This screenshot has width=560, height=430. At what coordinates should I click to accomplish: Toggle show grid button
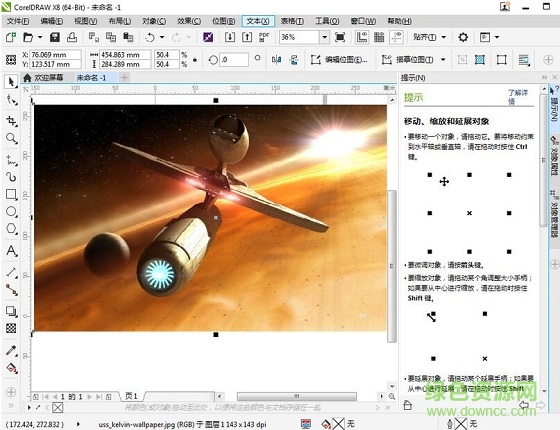379,37
